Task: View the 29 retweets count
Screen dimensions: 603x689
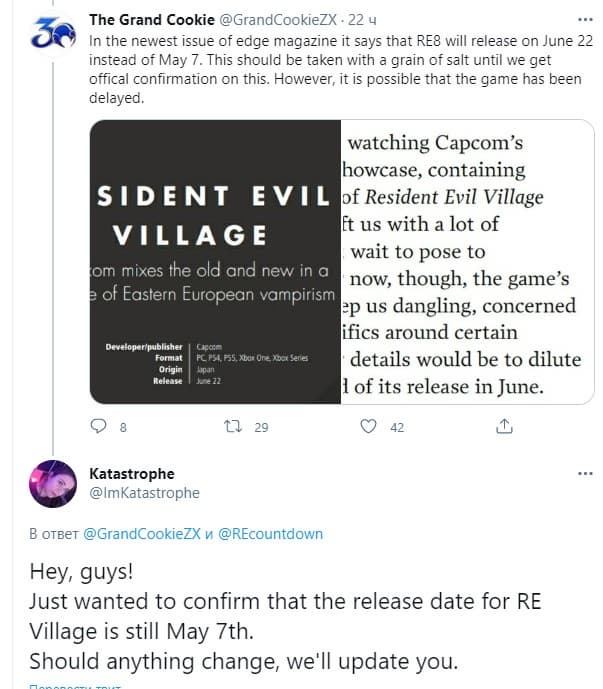Action: pyautogui.click(x=261, y=427)
